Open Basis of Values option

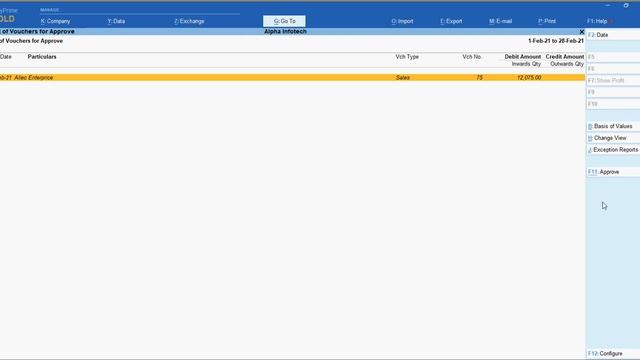point(613,127)
